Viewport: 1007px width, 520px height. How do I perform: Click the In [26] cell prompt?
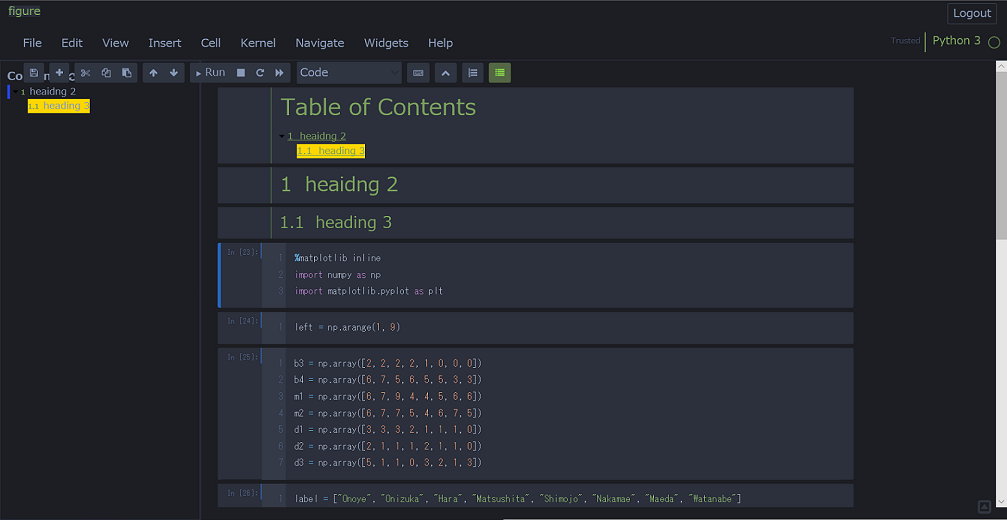click(x=243, y=493)
